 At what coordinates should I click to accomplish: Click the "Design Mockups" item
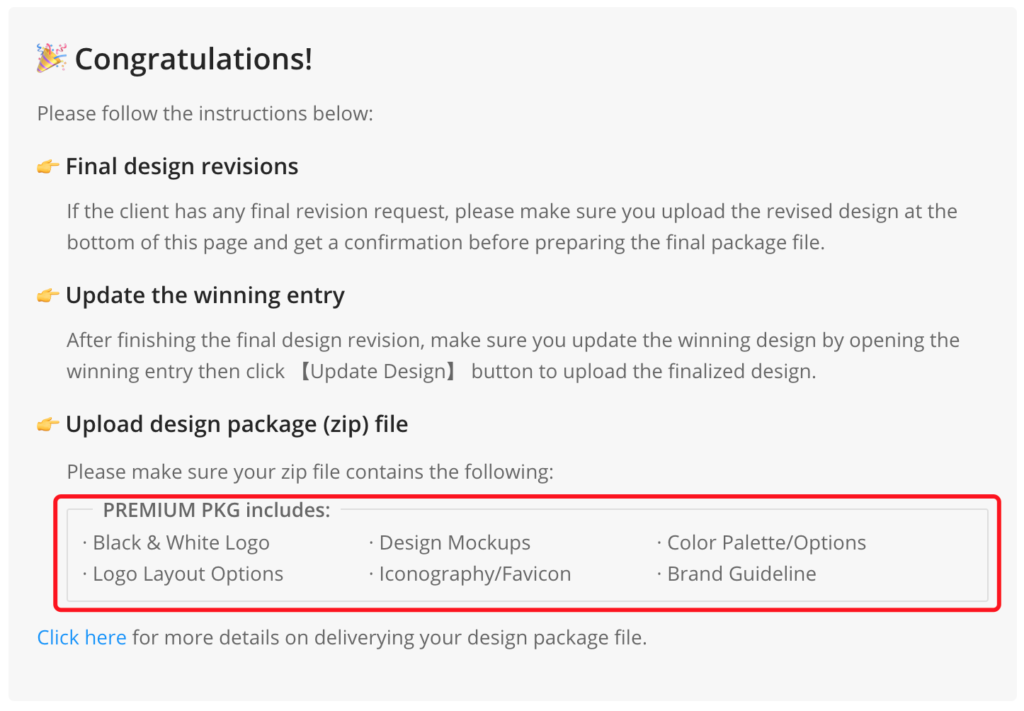[455, 543]
